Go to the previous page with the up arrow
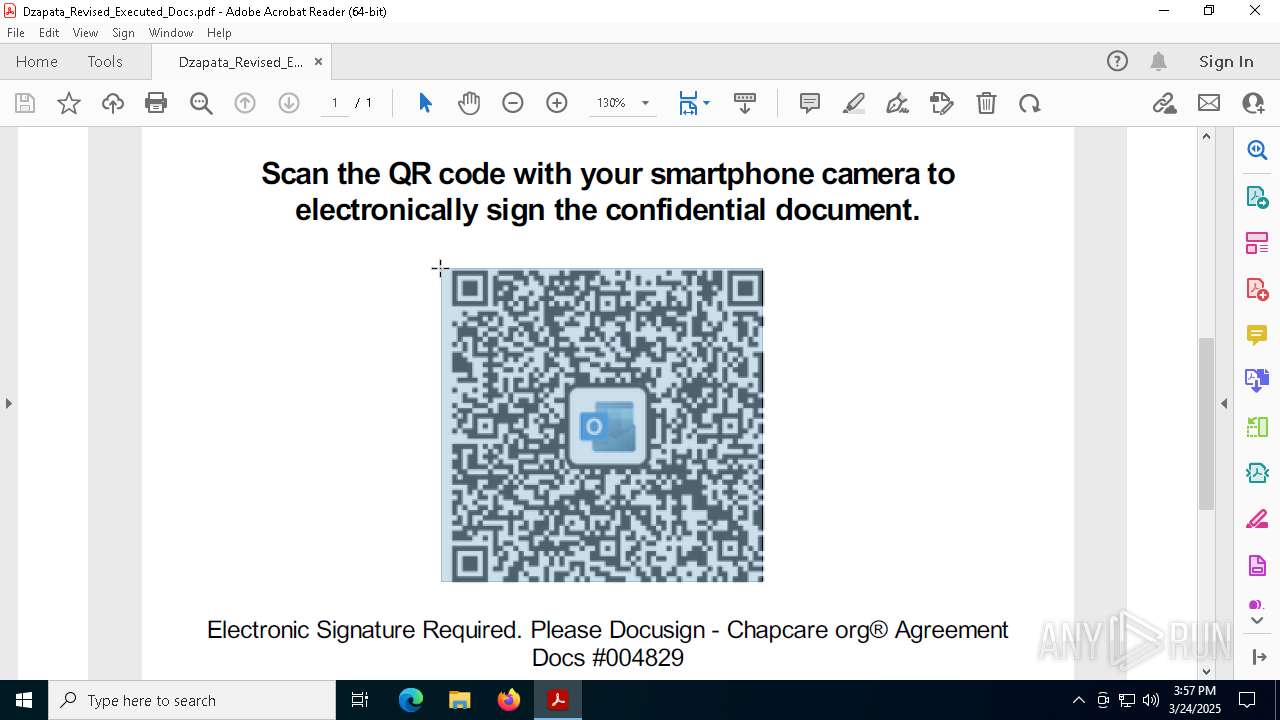This screenshot has height=720, width=1280. pos(245,103)
